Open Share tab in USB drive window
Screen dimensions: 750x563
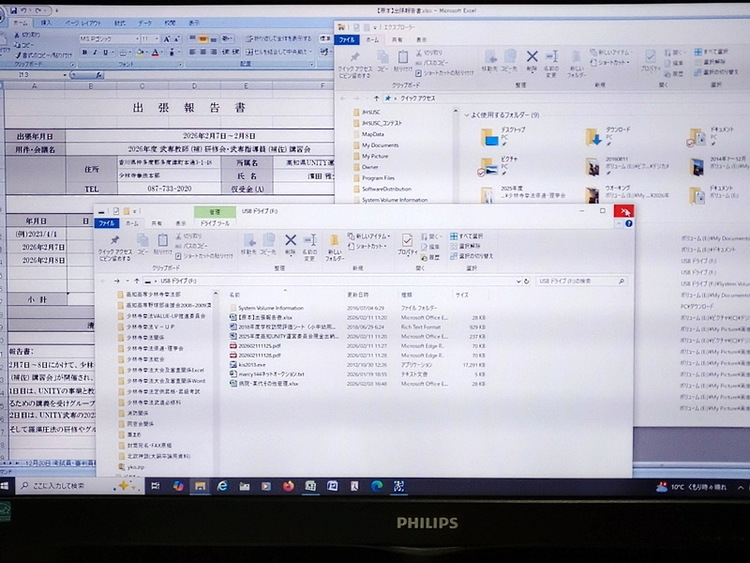(x=156, y=223)
